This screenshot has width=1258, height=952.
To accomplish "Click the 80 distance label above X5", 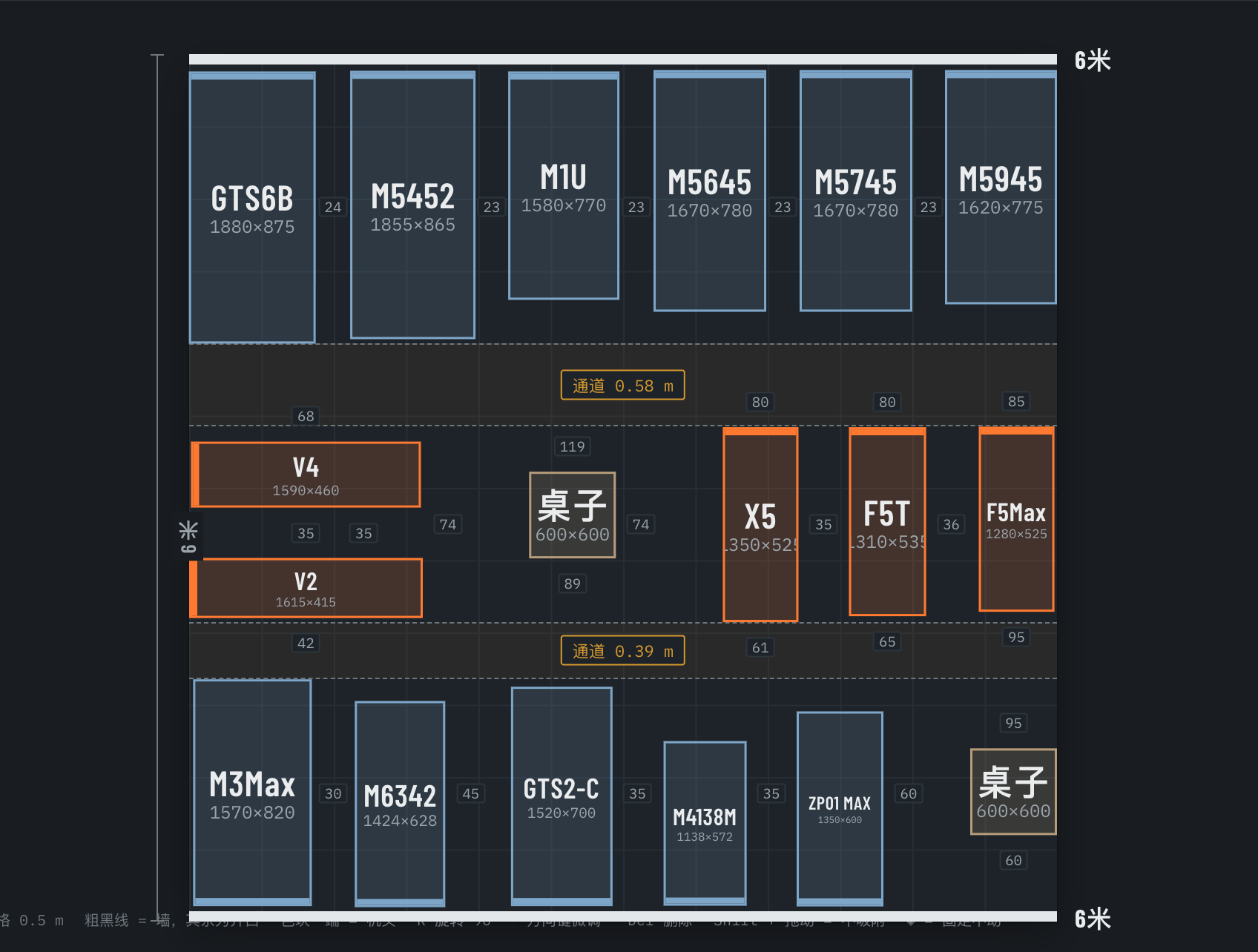I will [x=760, y=402].
